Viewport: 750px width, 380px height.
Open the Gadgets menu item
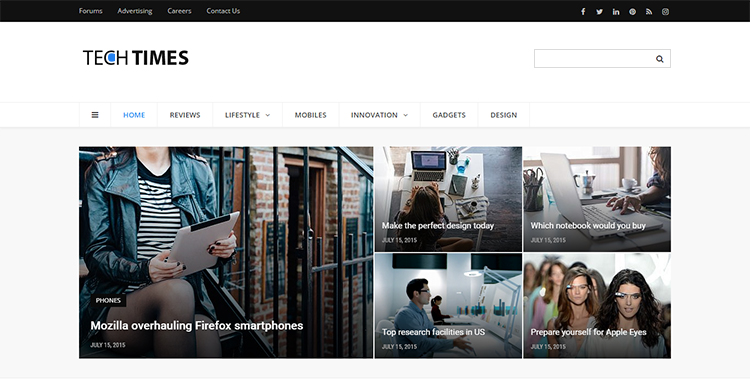coord(449,115)
